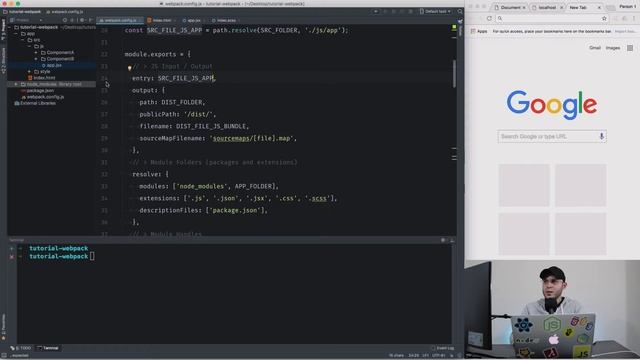Select webpack.config.js in the project tree
Viewport: 640px width, 360px height.
coord(42,97)
